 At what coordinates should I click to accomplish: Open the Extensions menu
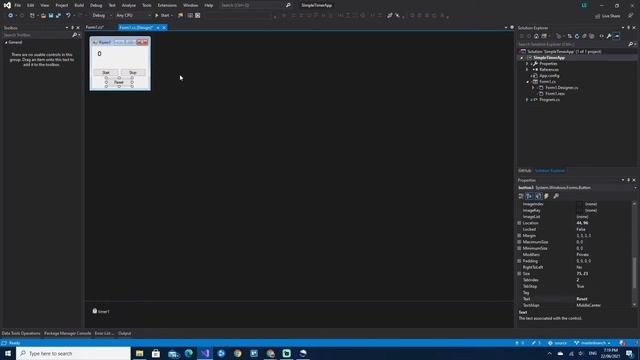(167, 5)
